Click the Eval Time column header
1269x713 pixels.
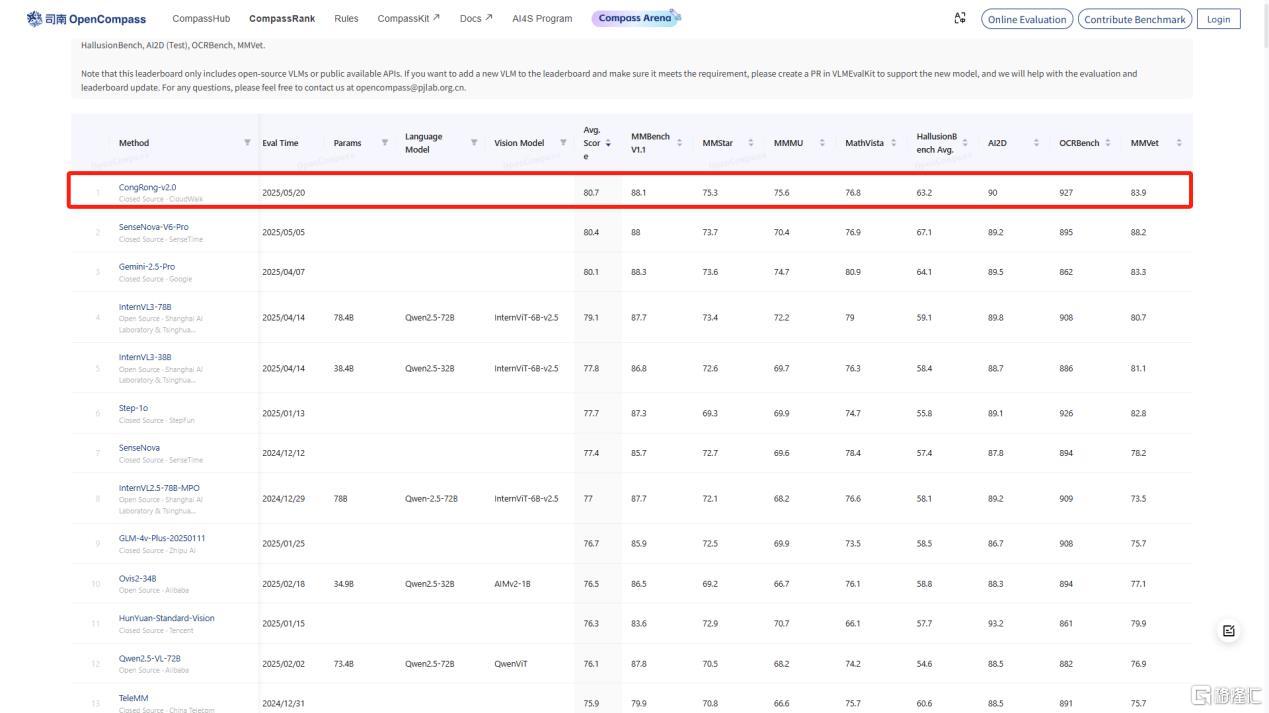pyautogui.click(x=280, y=143)
